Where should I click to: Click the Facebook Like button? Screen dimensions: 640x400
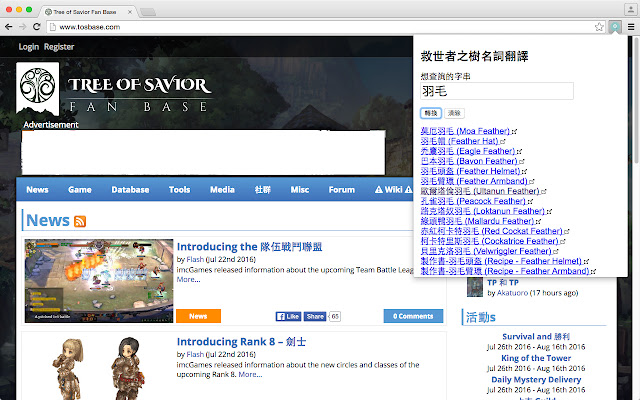coord(288,316)
